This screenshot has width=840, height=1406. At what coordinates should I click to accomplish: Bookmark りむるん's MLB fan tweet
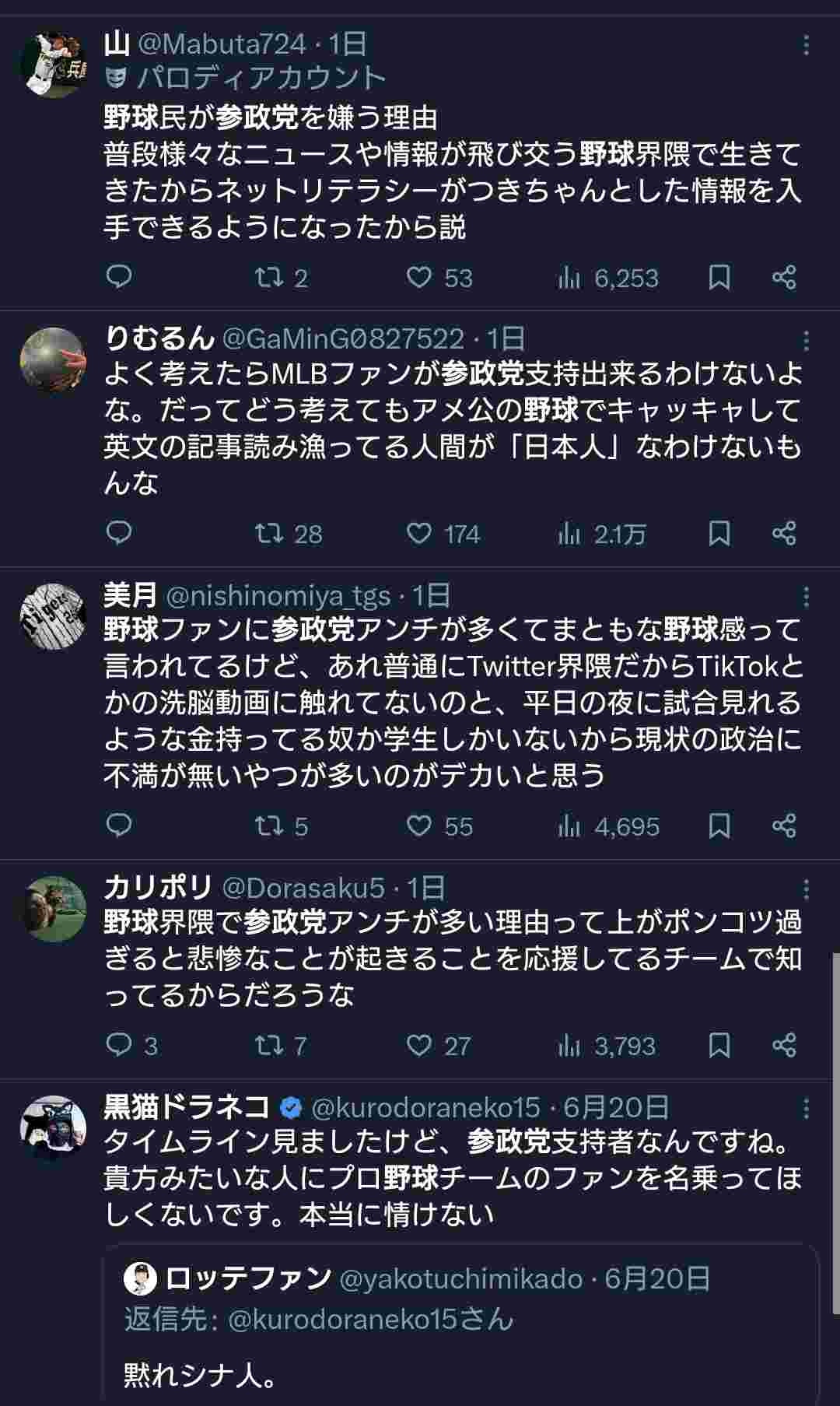tap(719, 533)
